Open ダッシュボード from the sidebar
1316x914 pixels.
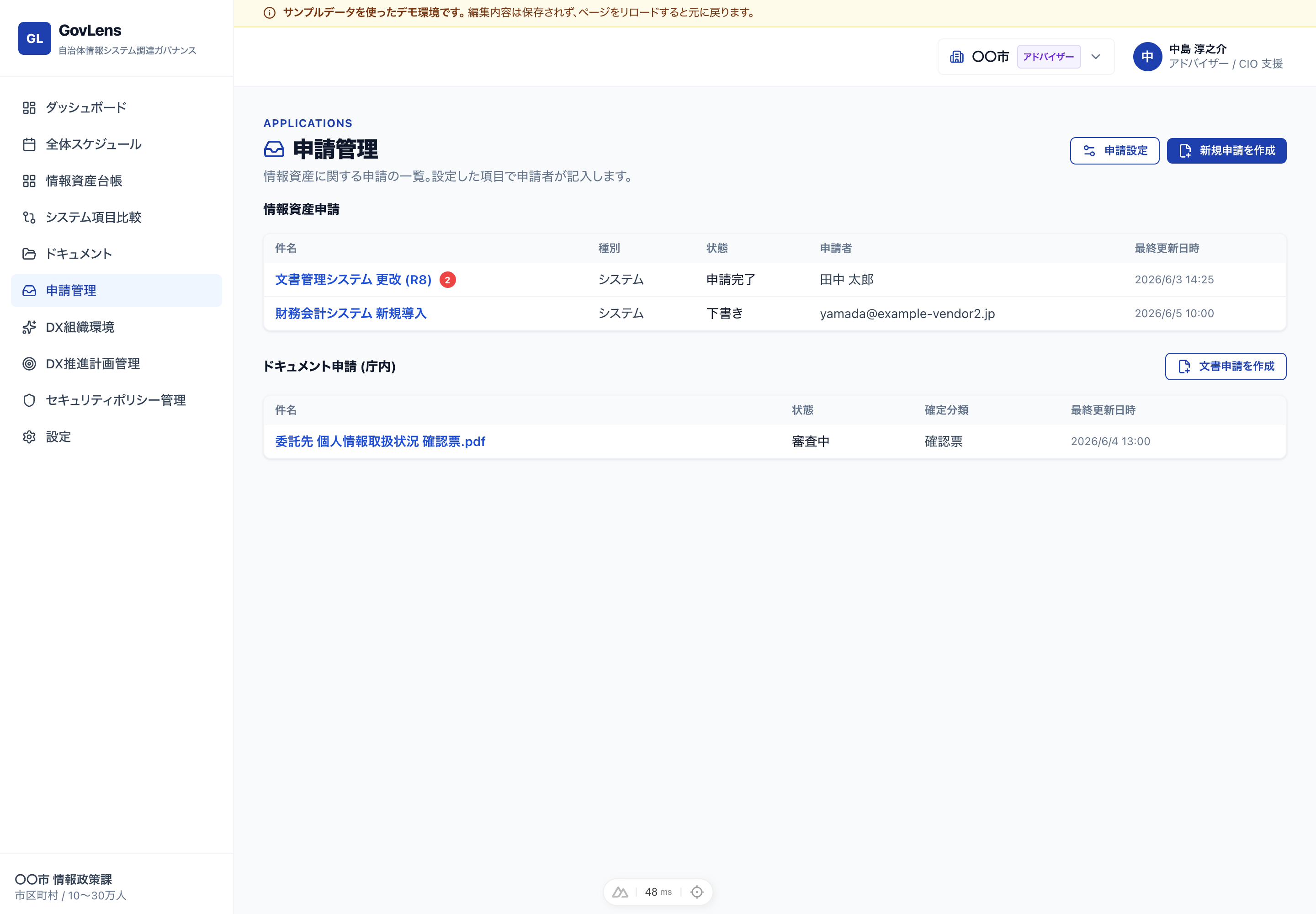116,108
